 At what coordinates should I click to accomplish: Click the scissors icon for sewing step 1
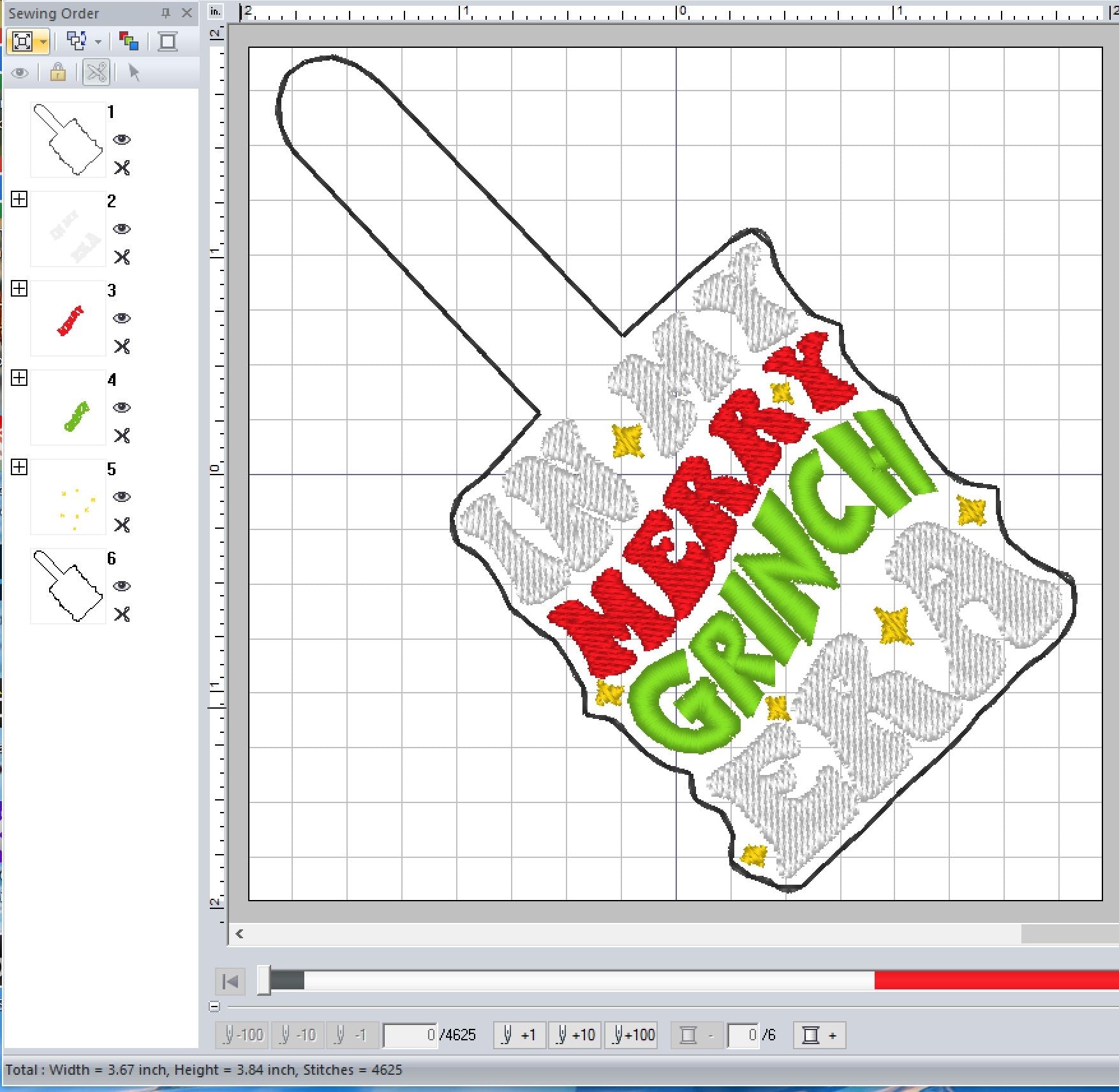pos(122,168)
